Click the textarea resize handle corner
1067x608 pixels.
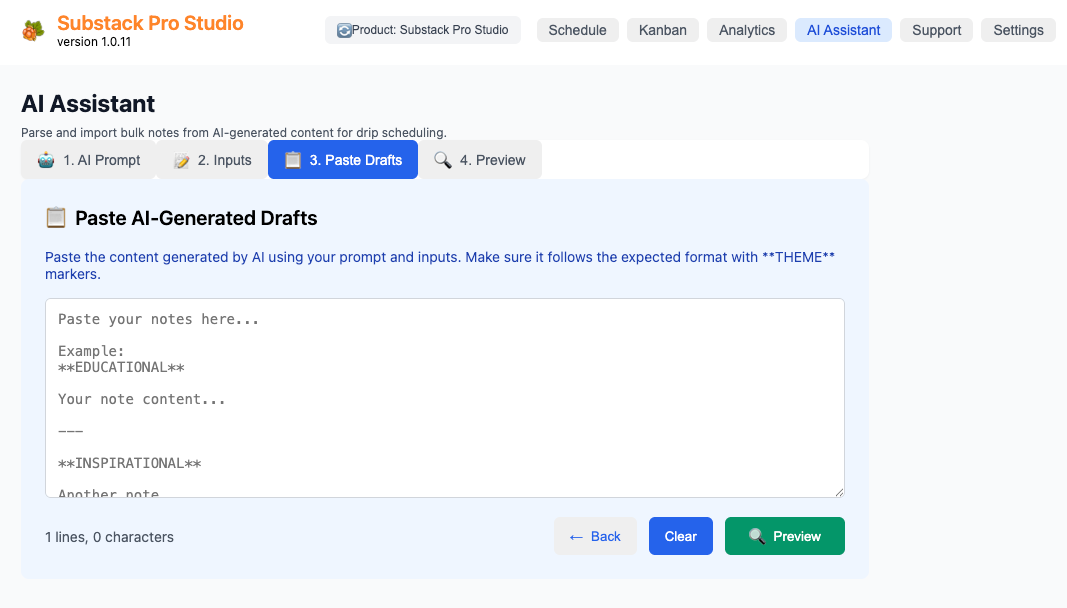pos(839,492)
